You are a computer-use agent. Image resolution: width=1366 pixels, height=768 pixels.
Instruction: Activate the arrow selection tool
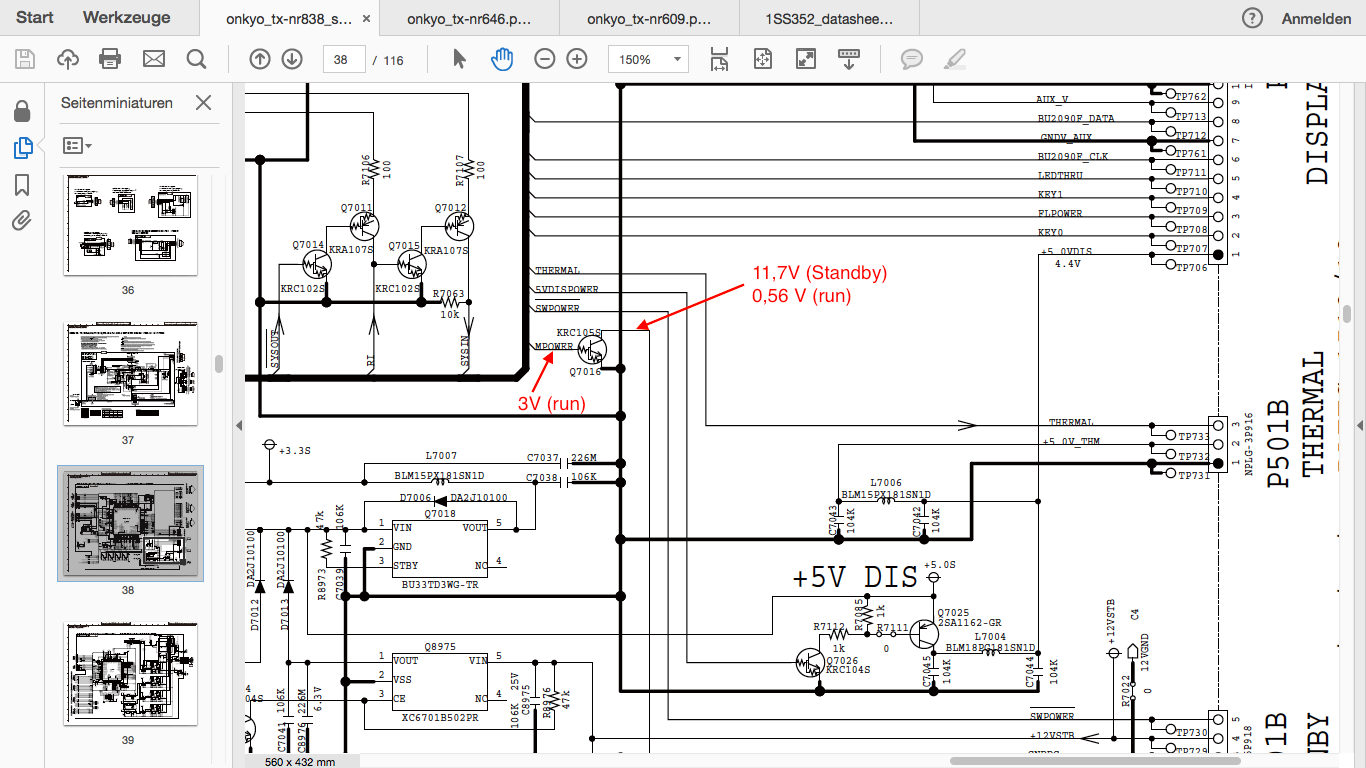459,59
